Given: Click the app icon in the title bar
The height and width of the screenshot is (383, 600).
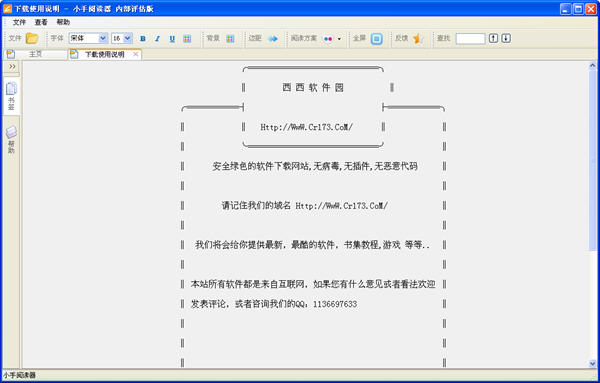Looking at the screenshot, I should [x=7, y=8].
